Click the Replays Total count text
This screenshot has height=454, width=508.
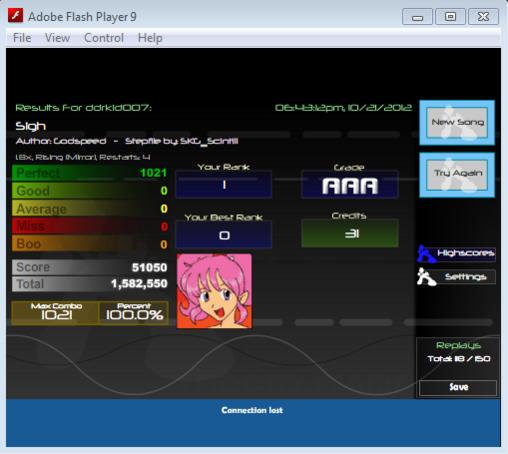pyautogui.click(x=459, y=359)
